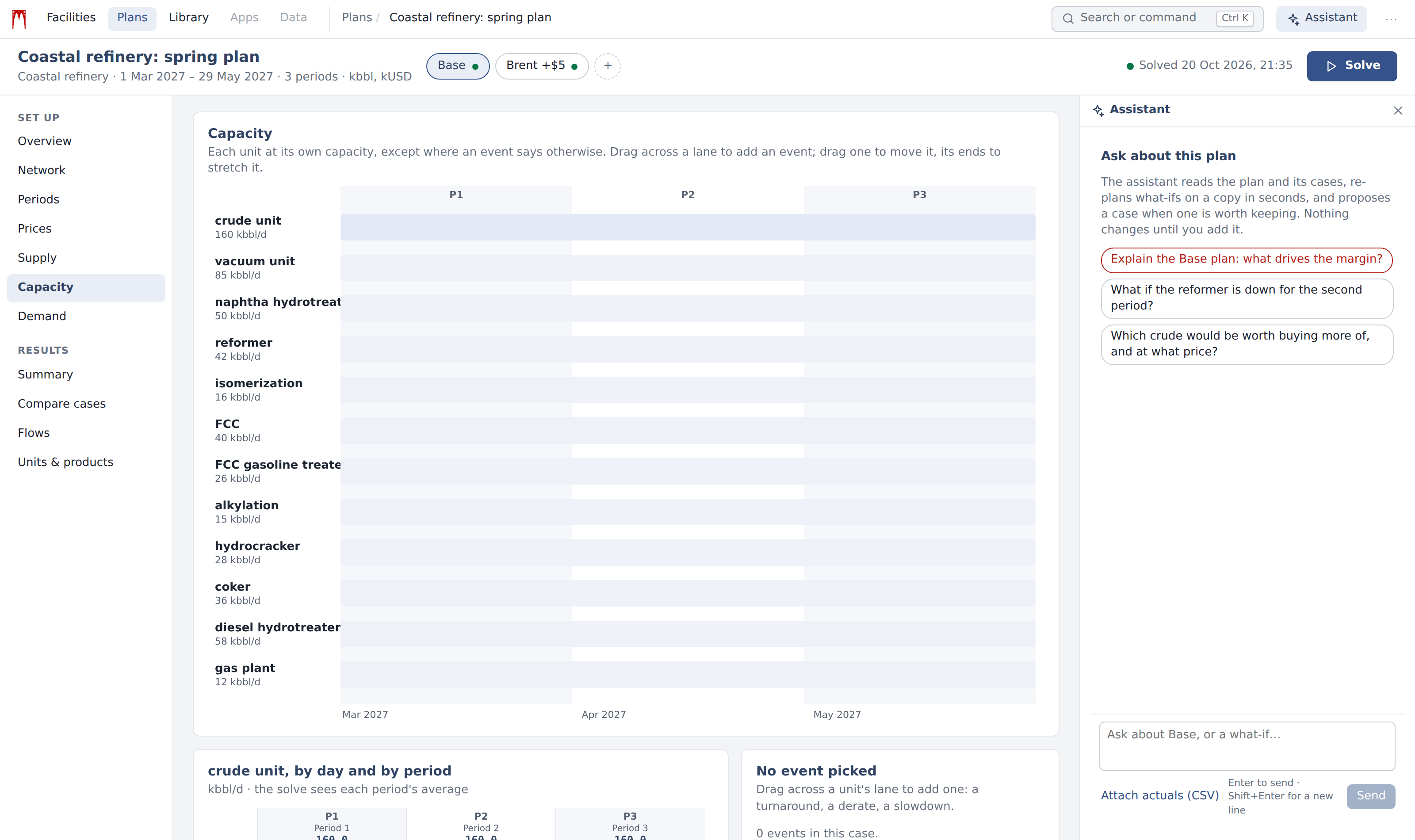Click the P1 column header in timeline

456,195
